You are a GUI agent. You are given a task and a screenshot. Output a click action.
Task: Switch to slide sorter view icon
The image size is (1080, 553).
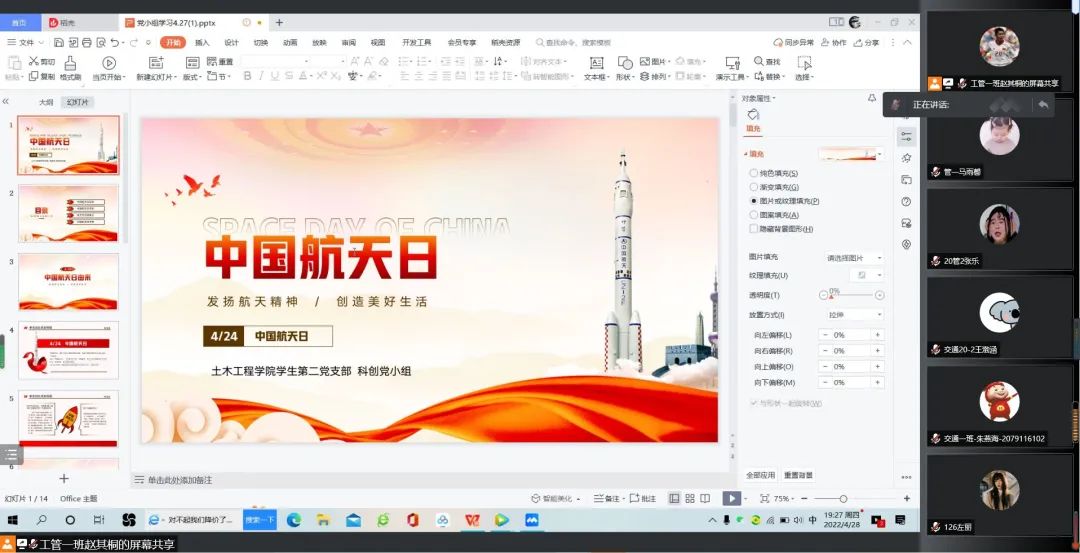point(690,498)
